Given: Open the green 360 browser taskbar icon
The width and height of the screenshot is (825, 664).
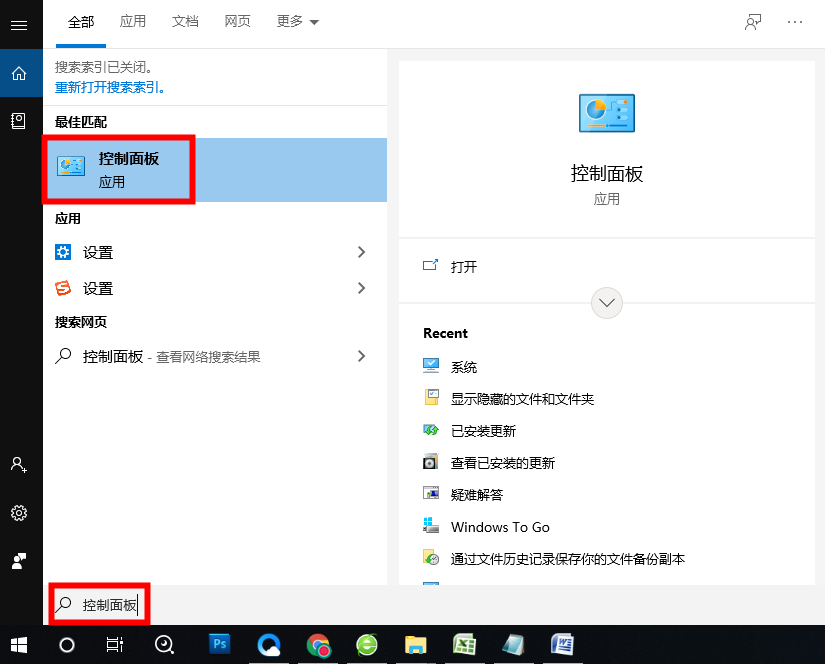Looking at the screenshot, I should tap(367, 645).
